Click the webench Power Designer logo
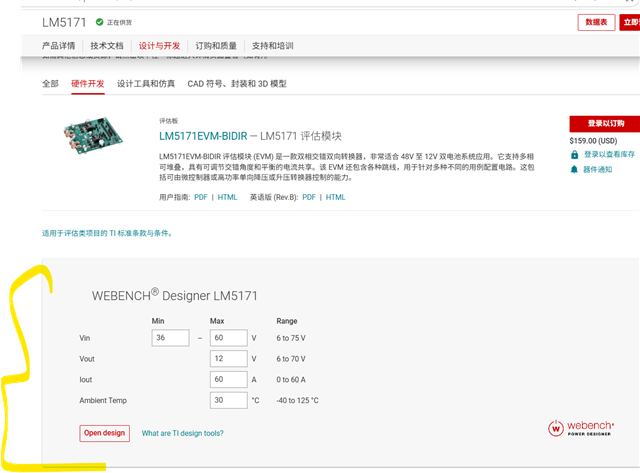Viewport: 640px width, 473px height. pos(581,428)
